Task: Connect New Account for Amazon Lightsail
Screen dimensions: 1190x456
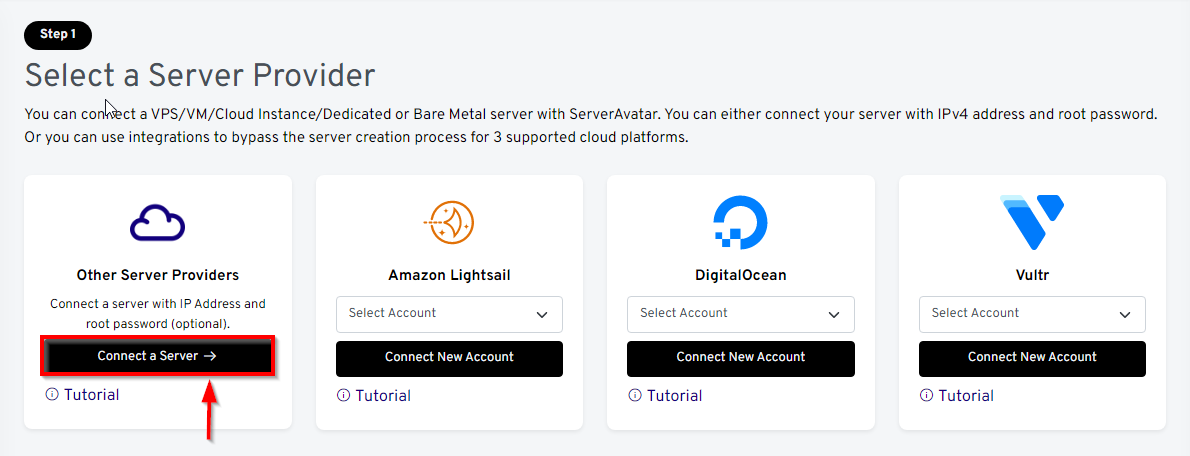Action: coord(449,358)
